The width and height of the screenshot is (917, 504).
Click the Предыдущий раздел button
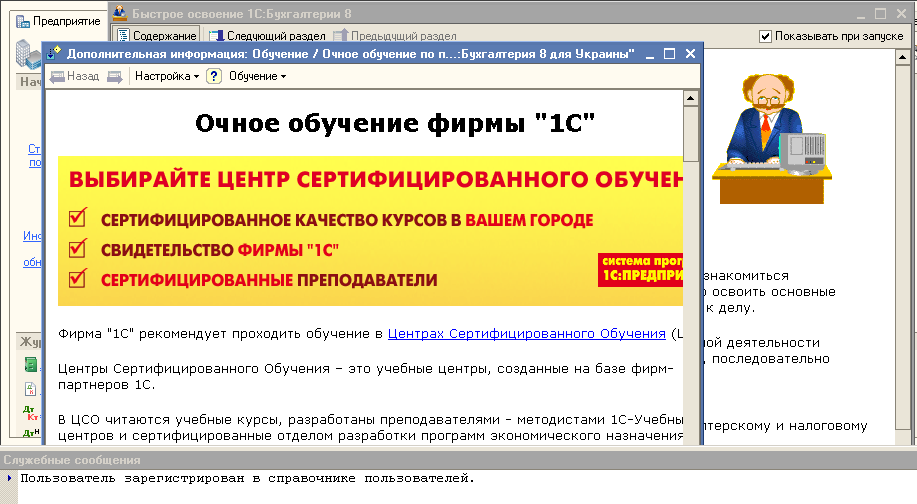[x=395, y=36]
